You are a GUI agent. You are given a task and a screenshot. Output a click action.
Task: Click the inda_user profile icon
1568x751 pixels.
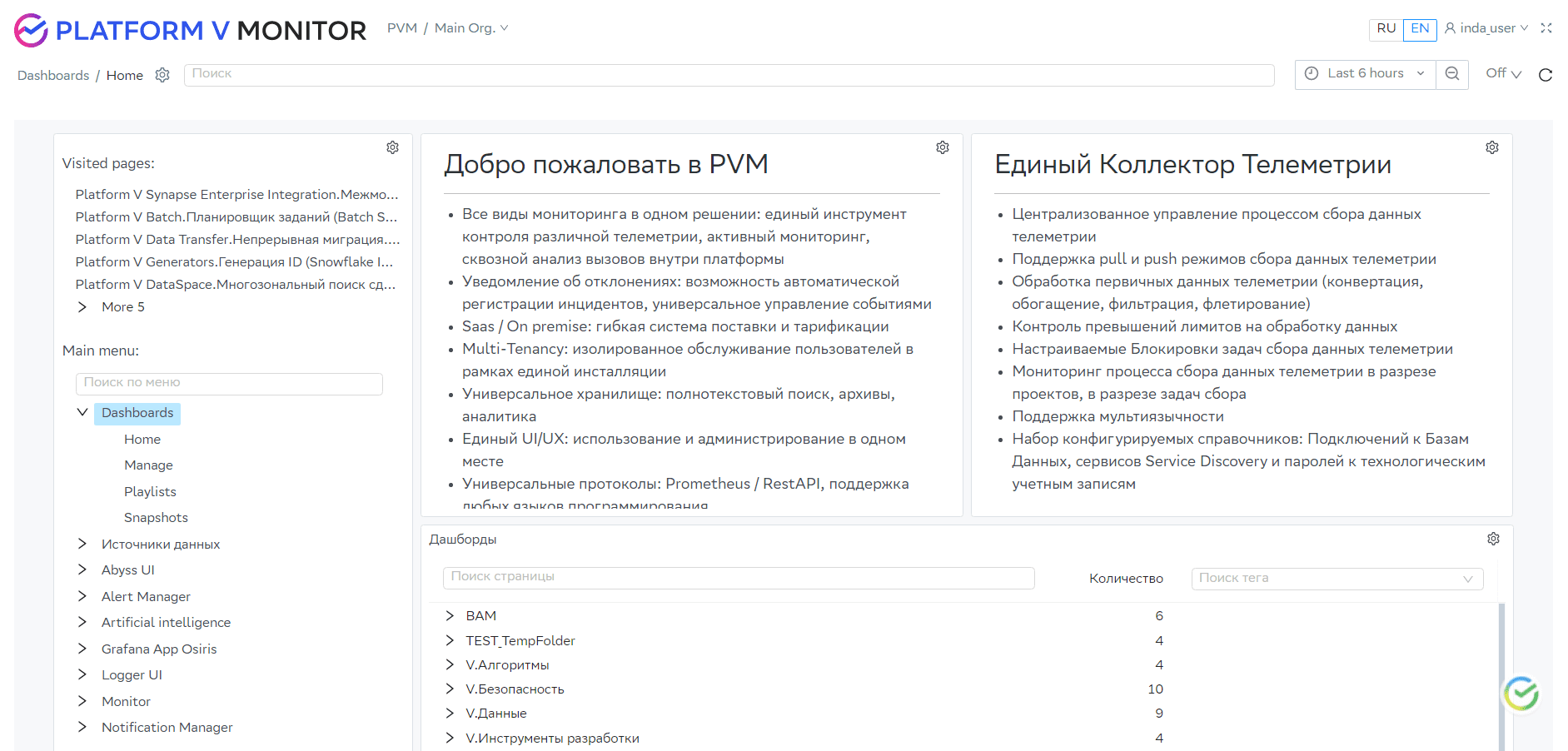pos(1450,28)
